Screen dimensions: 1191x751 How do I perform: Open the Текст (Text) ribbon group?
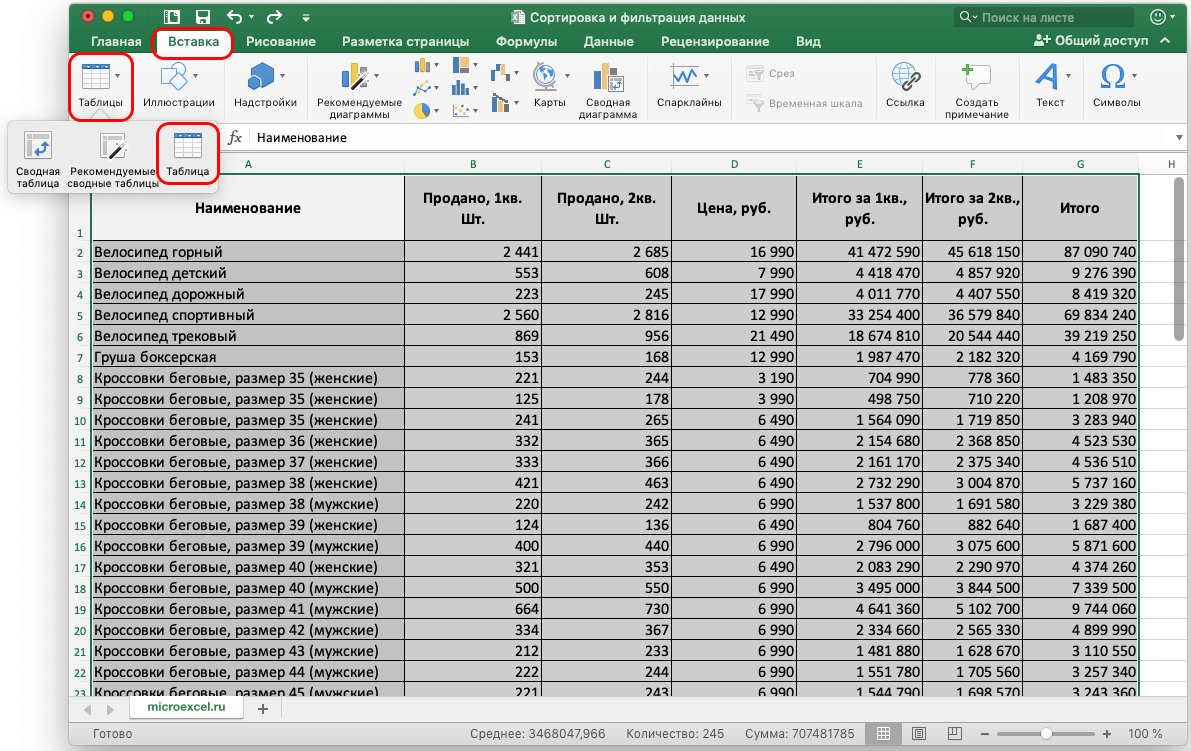[x=1050, y=86]
